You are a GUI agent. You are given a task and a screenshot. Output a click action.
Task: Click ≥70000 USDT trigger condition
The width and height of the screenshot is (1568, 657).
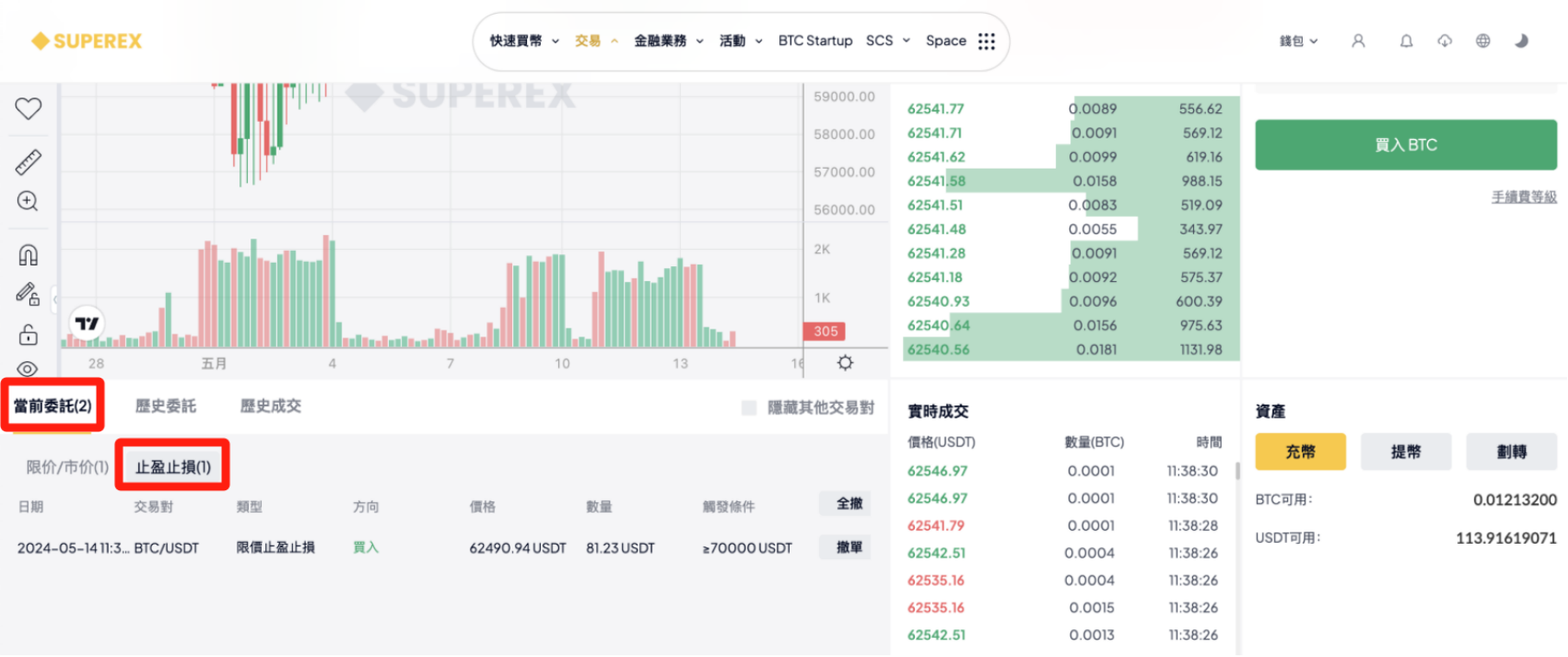coord(747,548)
